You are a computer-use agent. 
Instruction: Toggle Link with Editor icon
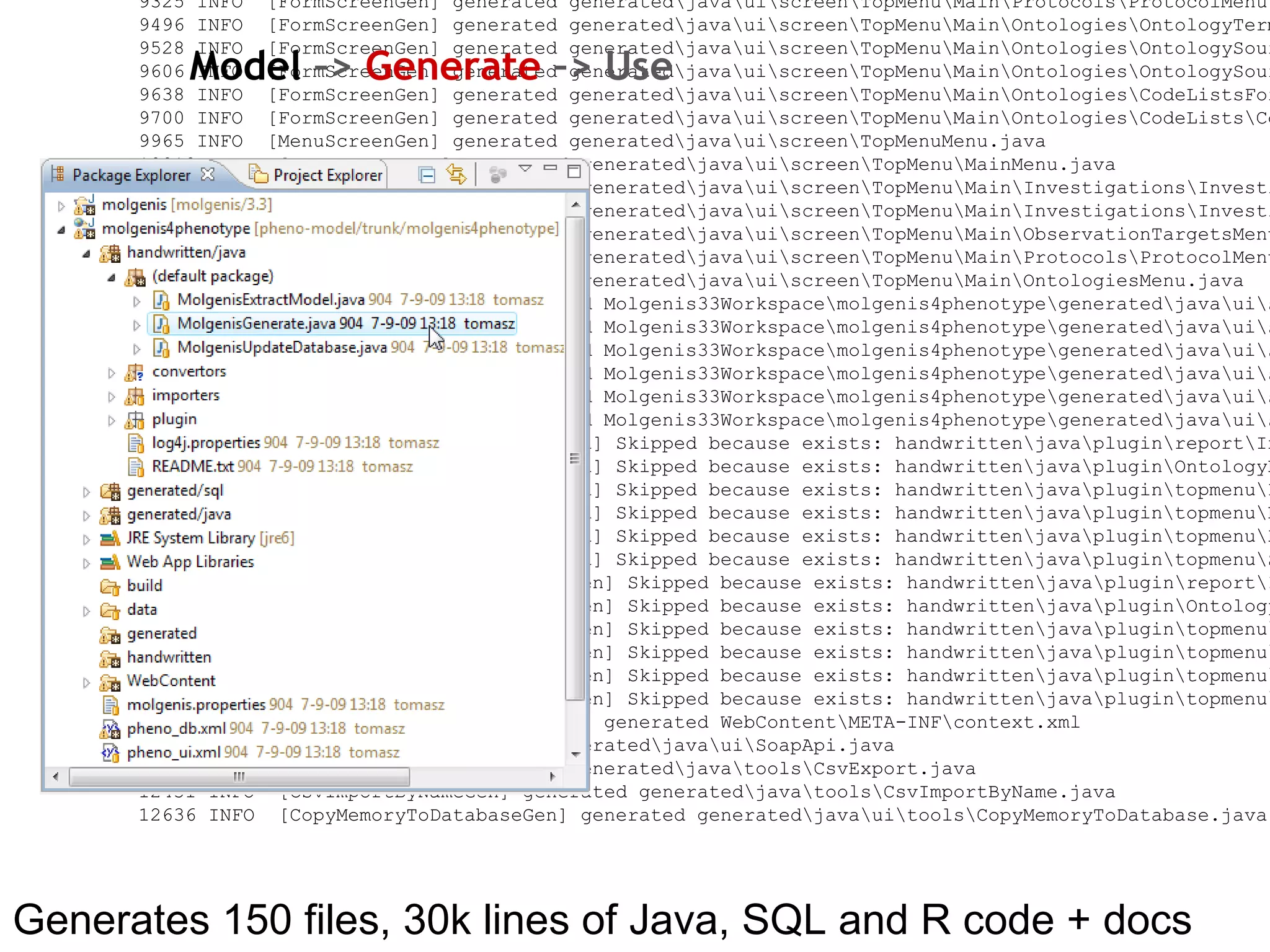(x=456, y=175)
